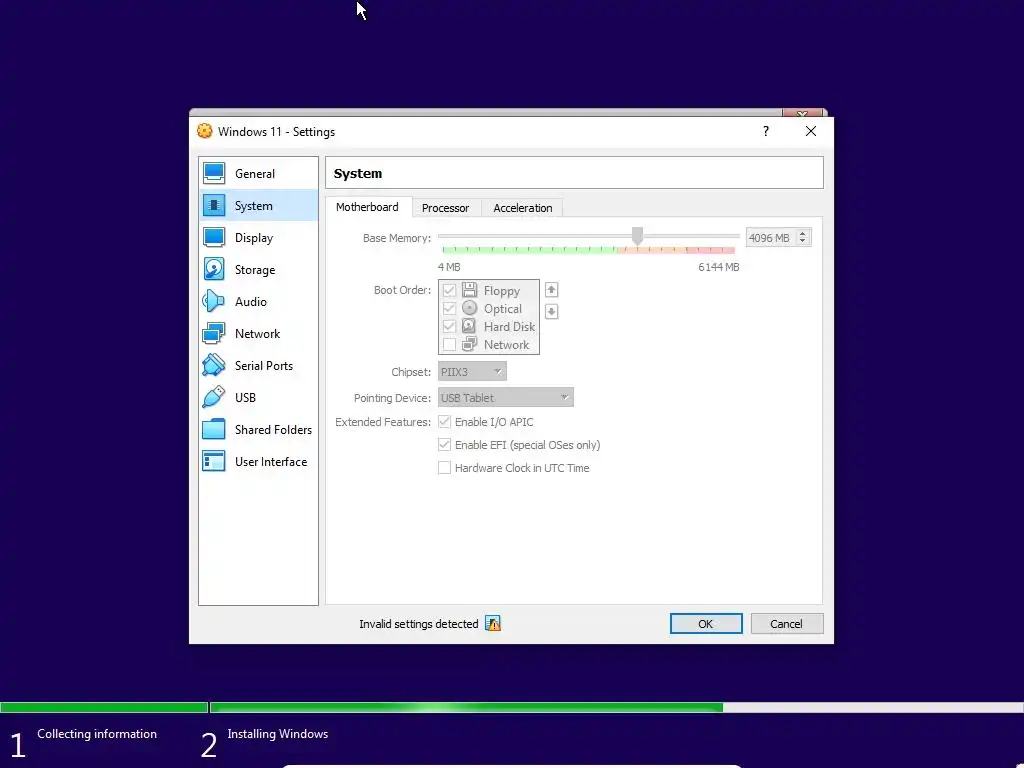1024x768 pixels.
Task: Toggle Enable I/O APIC checkbox
Action: [444, 422]
